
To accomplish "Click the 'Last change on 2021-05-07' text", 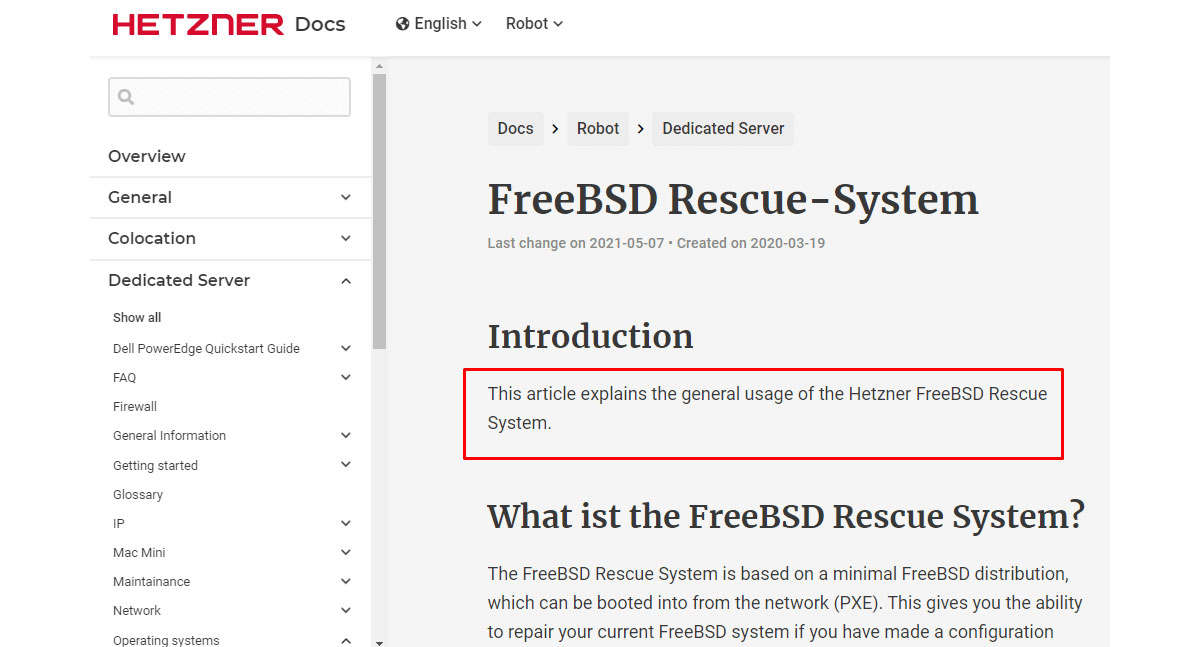I will click(576, 243).
